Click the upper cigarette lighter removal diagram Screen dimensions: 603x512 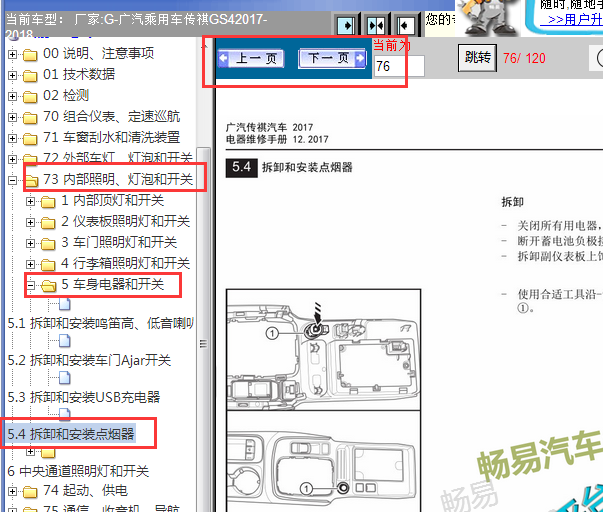pos(323,350)
